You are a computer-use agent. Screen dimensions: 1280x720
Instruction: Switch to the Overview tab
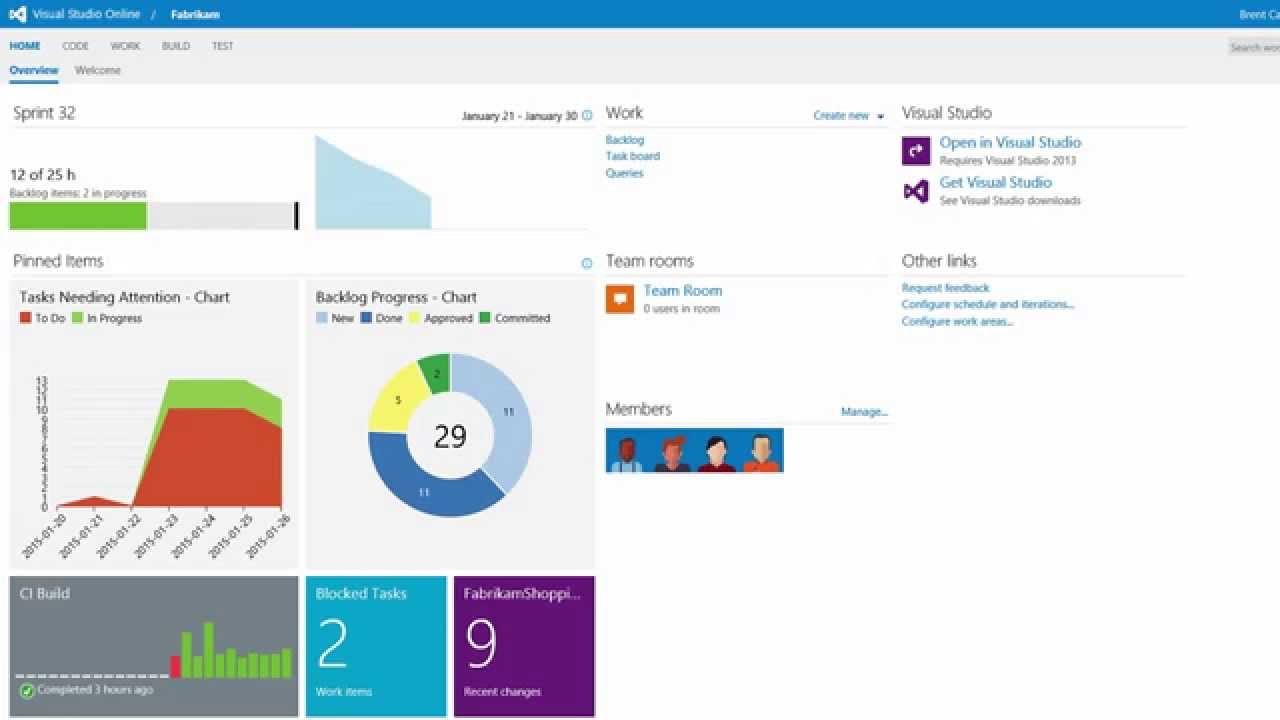34,71
